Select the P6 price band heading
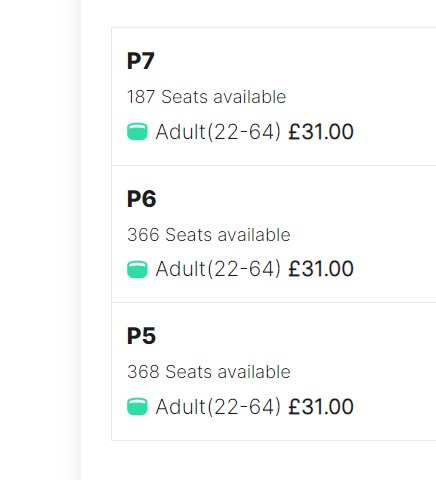The height and width of the screenshot is (480, 436). coord(141,199)
